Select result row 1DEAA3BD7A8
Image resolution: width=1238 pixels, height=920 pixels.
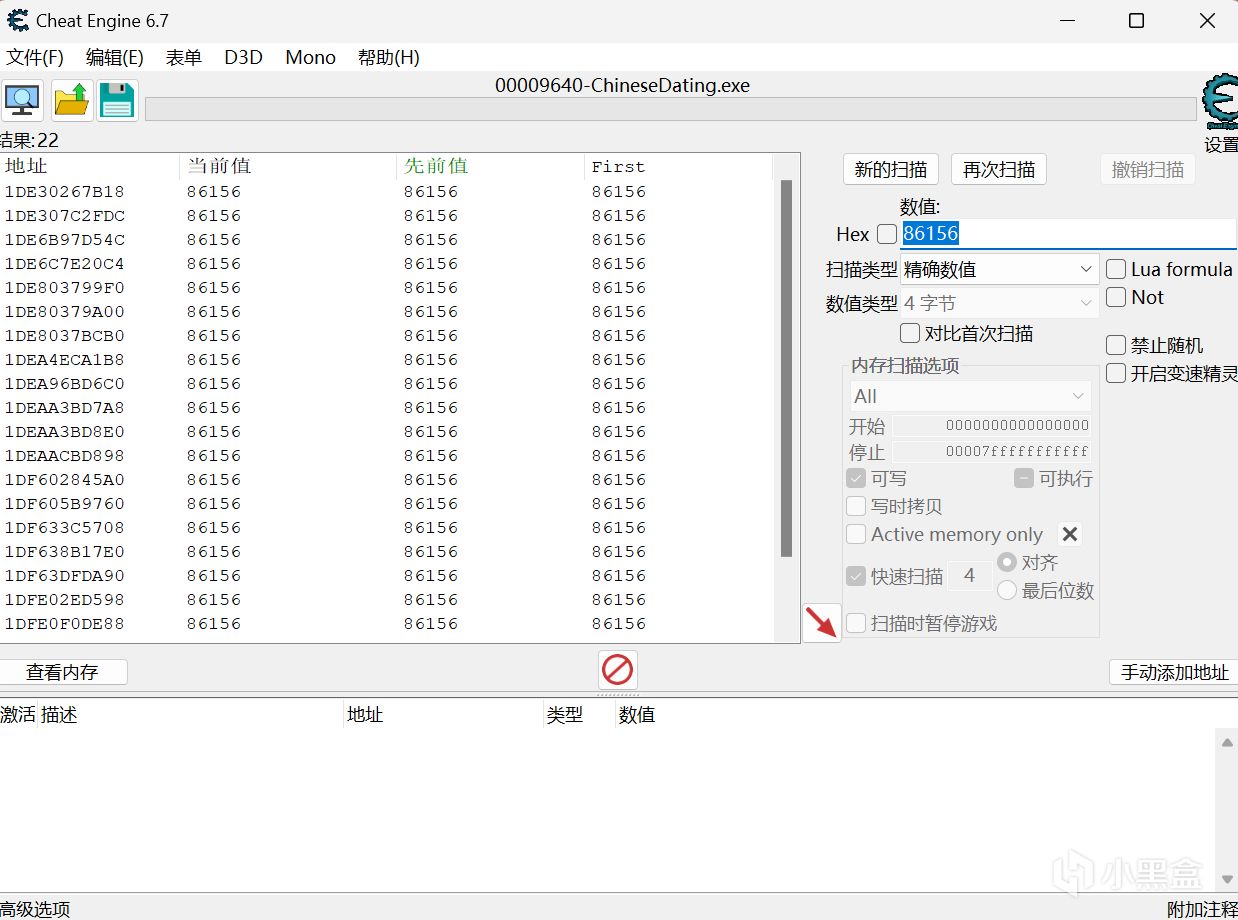point(387,407)
